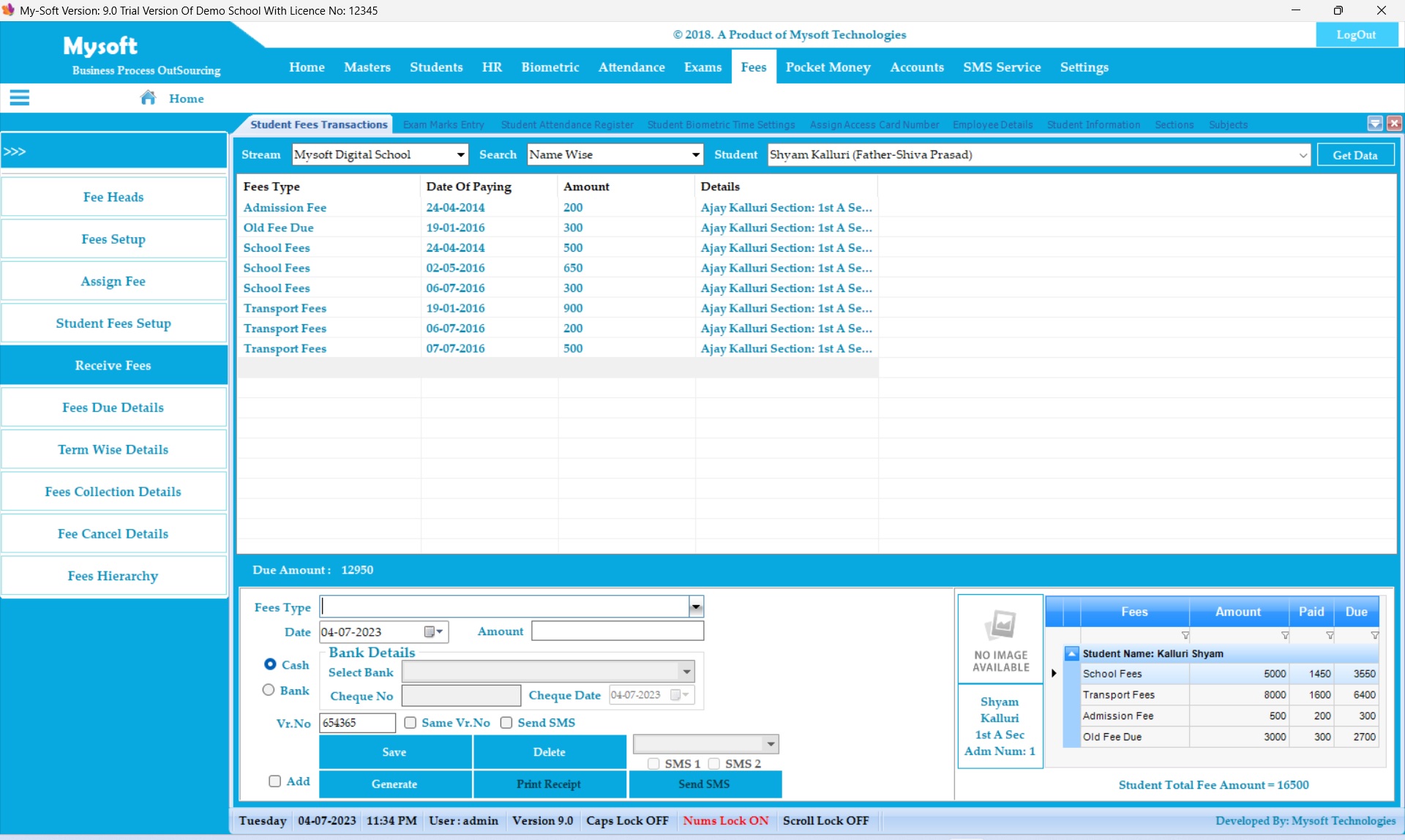Open the Student name dropdown
The image size is (1405, 840).
[x=1303, y=154]
